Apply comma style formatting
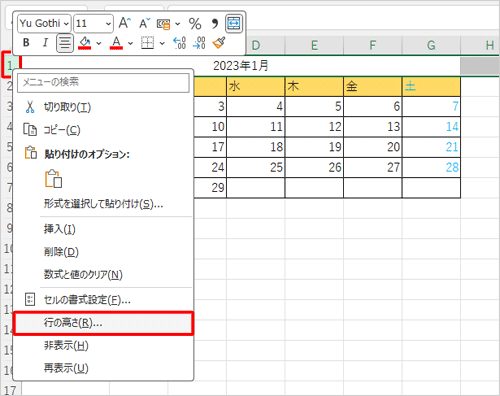The height and width of the screenshot is (396, 500). (215, 24)
